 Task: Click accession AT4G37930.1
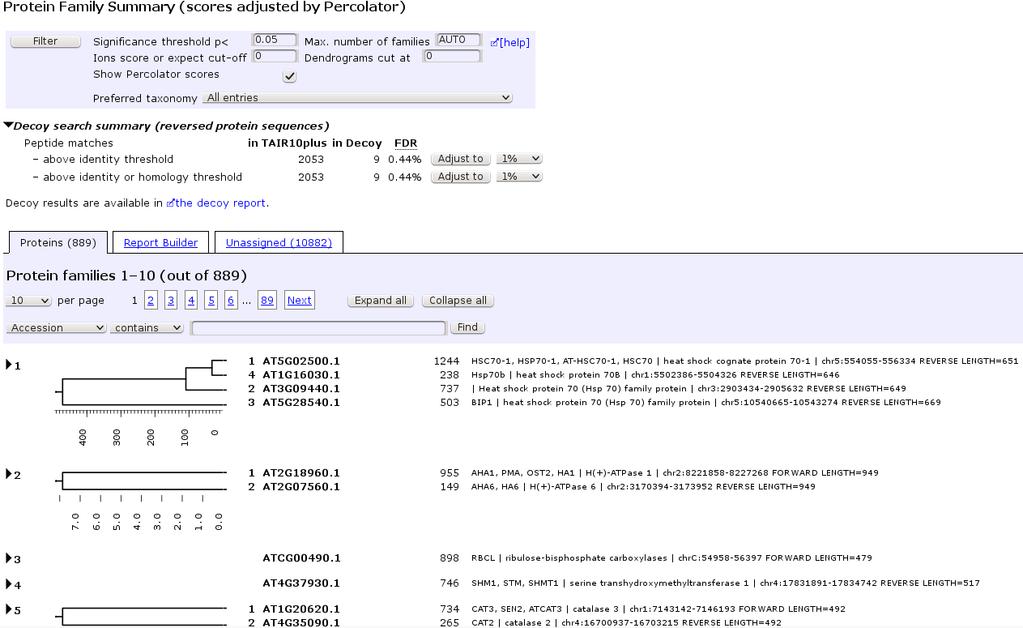(301, 583)
